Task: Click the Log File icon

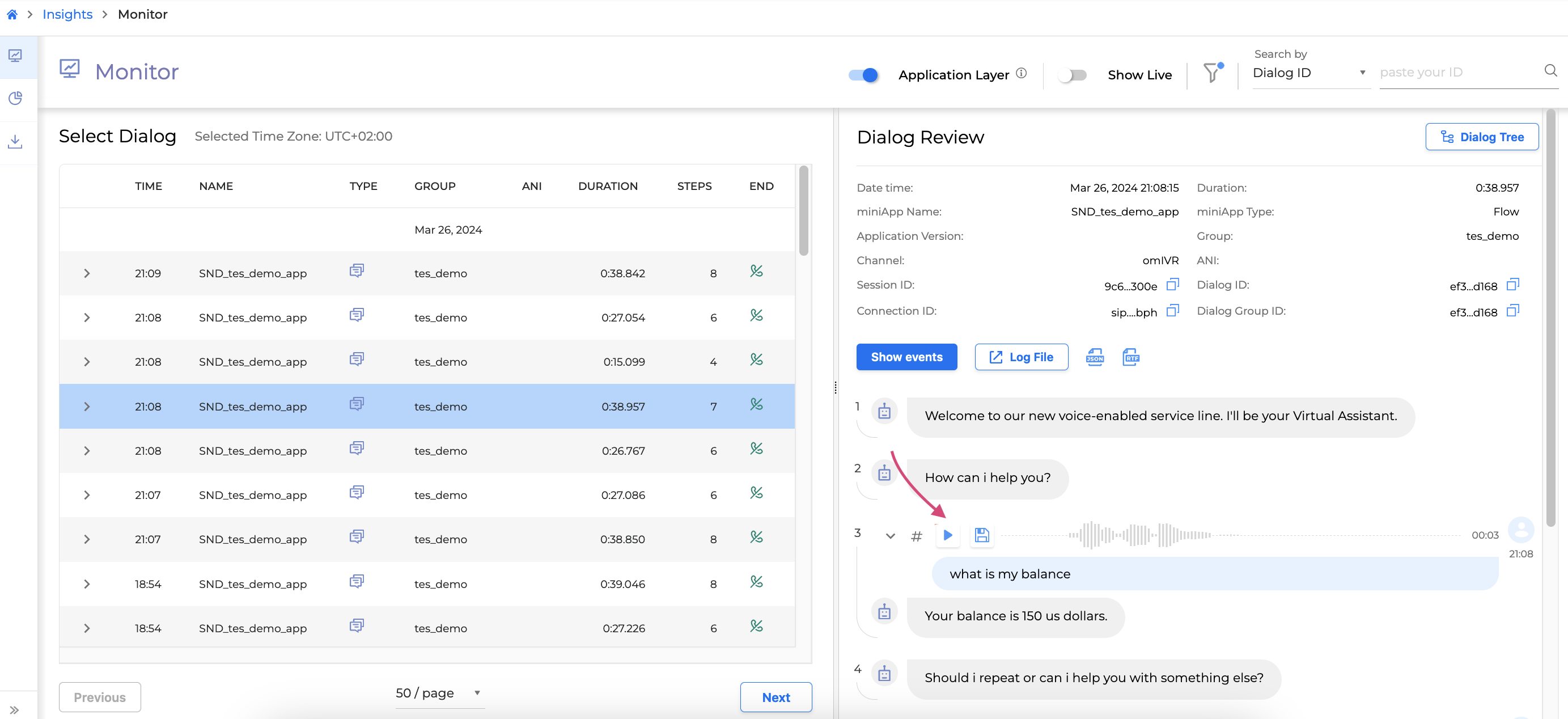Action: (x=1021, y=357)
